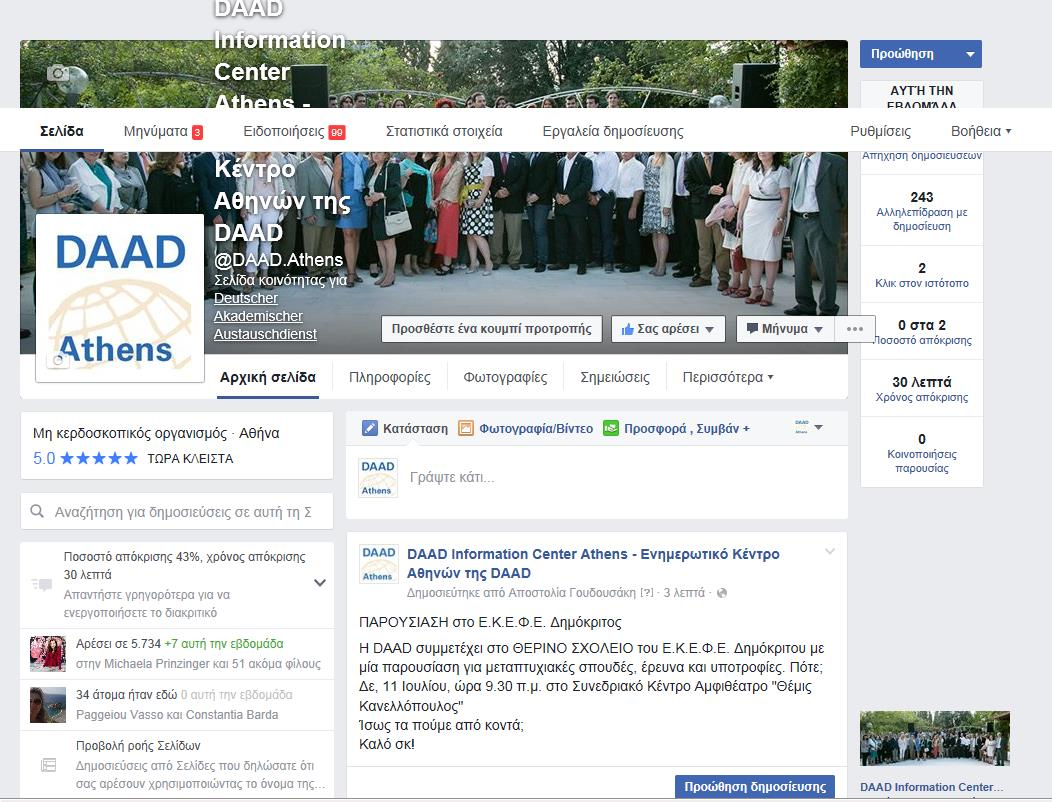The image size is (1052, 802).
Task: Open the Ρυθμίσεις page settings
Action: 880,131
